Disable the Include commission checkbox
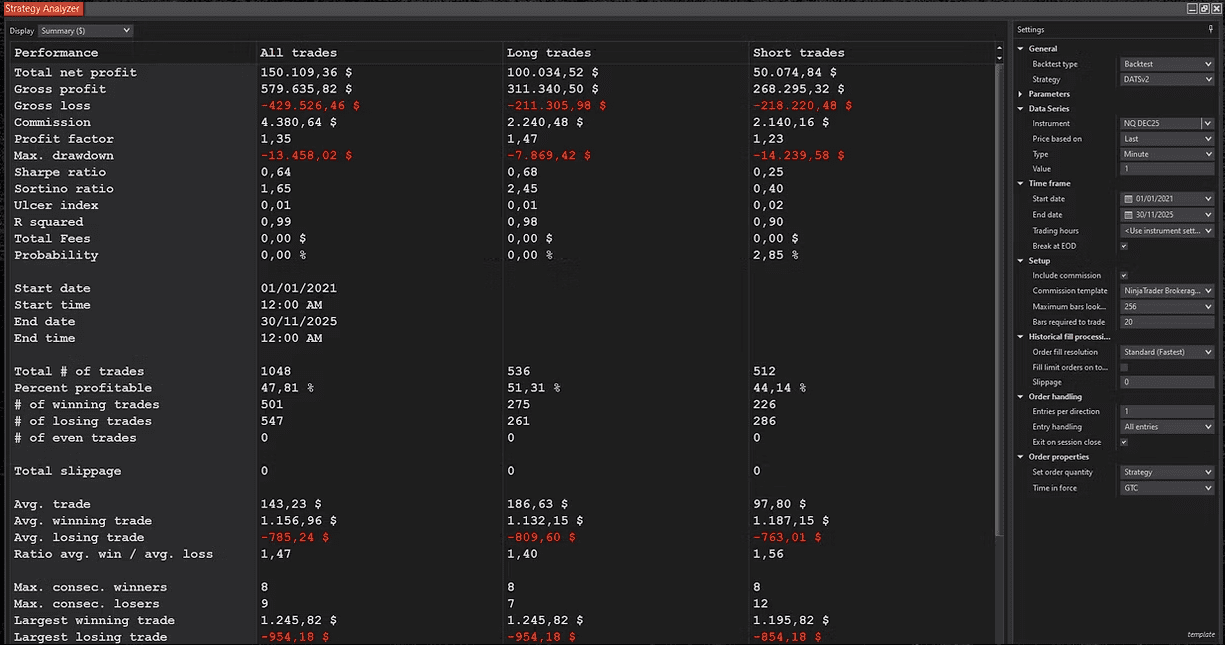1225x645 pixels. [1124, 275]
